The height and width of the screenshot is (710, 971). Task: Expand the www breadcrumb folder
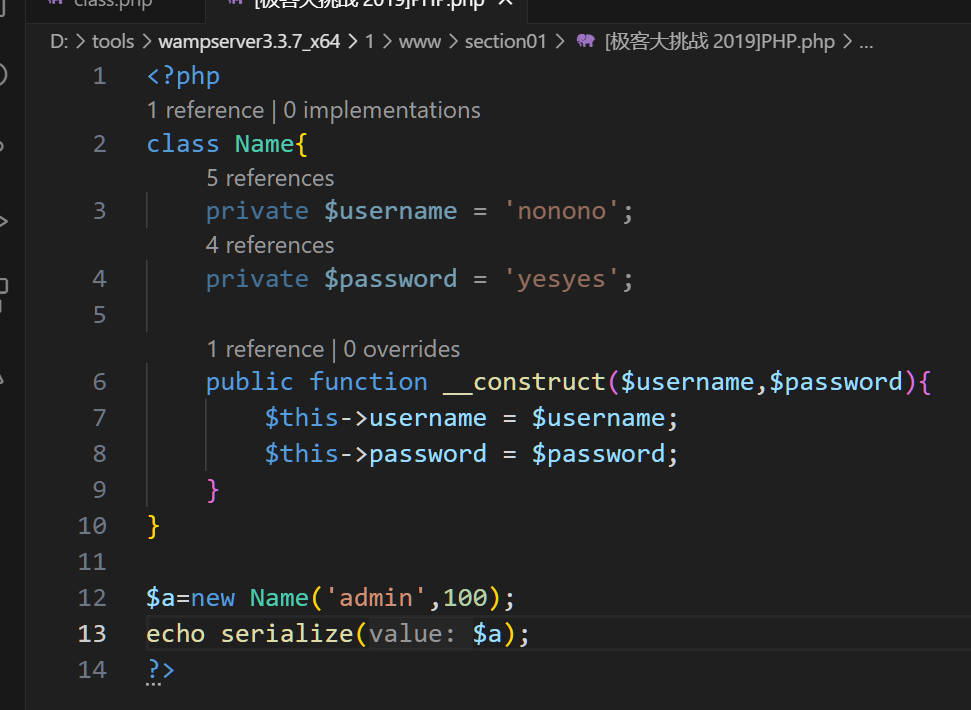[x=420, y=42]
